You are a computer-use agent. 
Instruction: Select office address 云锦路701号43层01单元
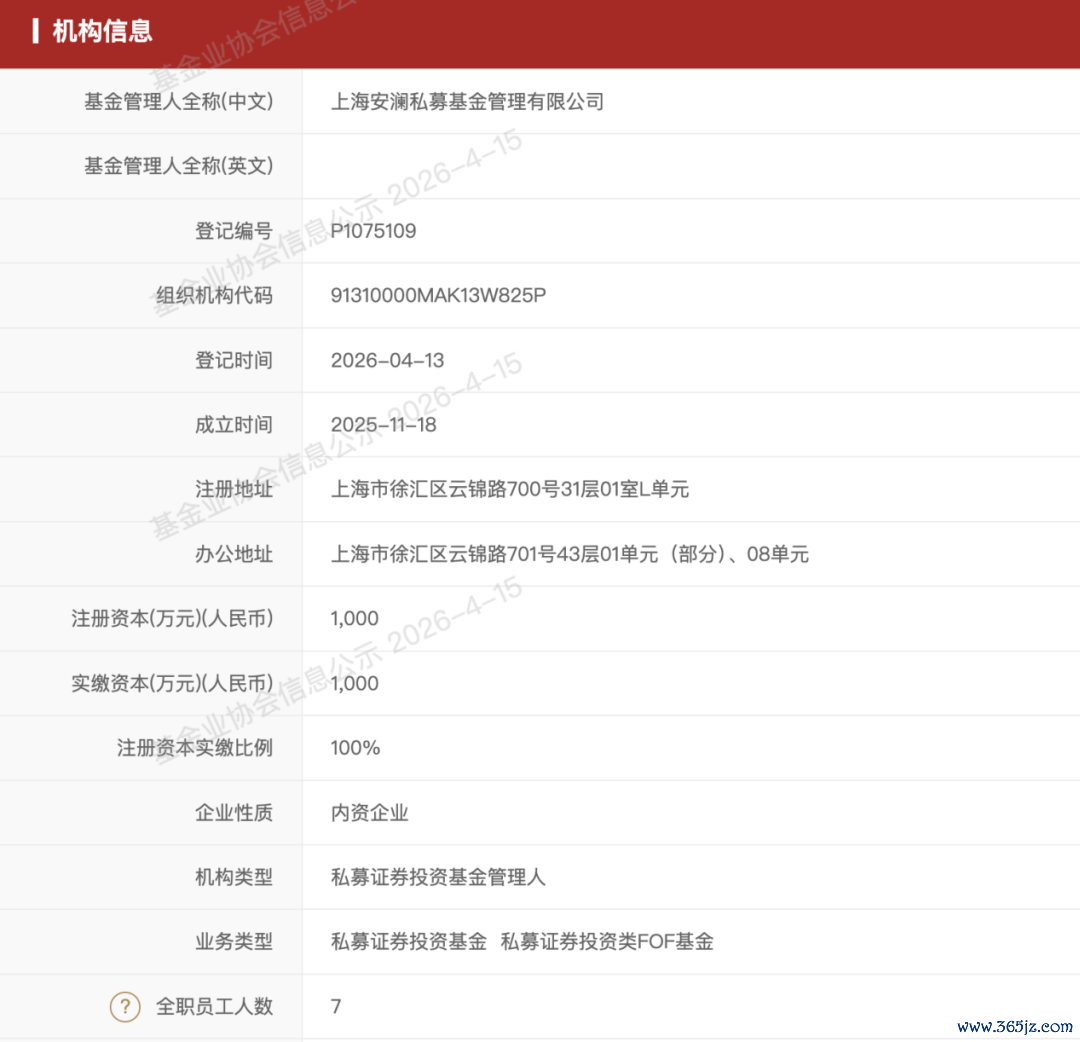pyautogui.click(x=553, y=554)
